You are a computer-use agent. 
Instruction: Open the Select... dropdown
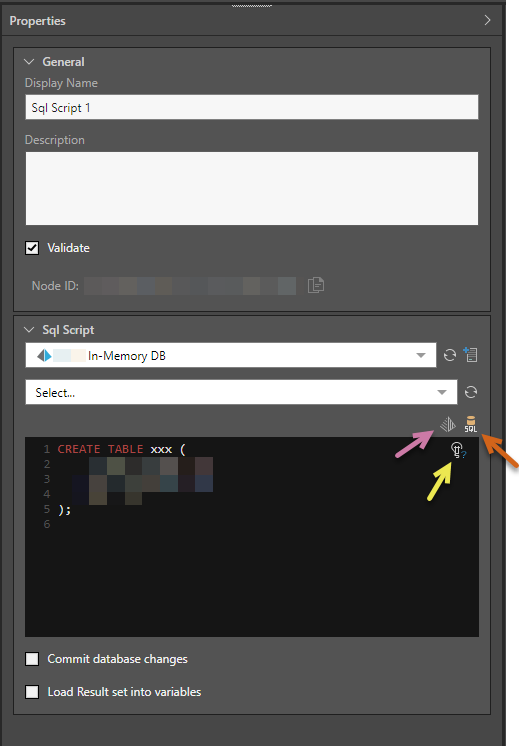coord(241,393)
